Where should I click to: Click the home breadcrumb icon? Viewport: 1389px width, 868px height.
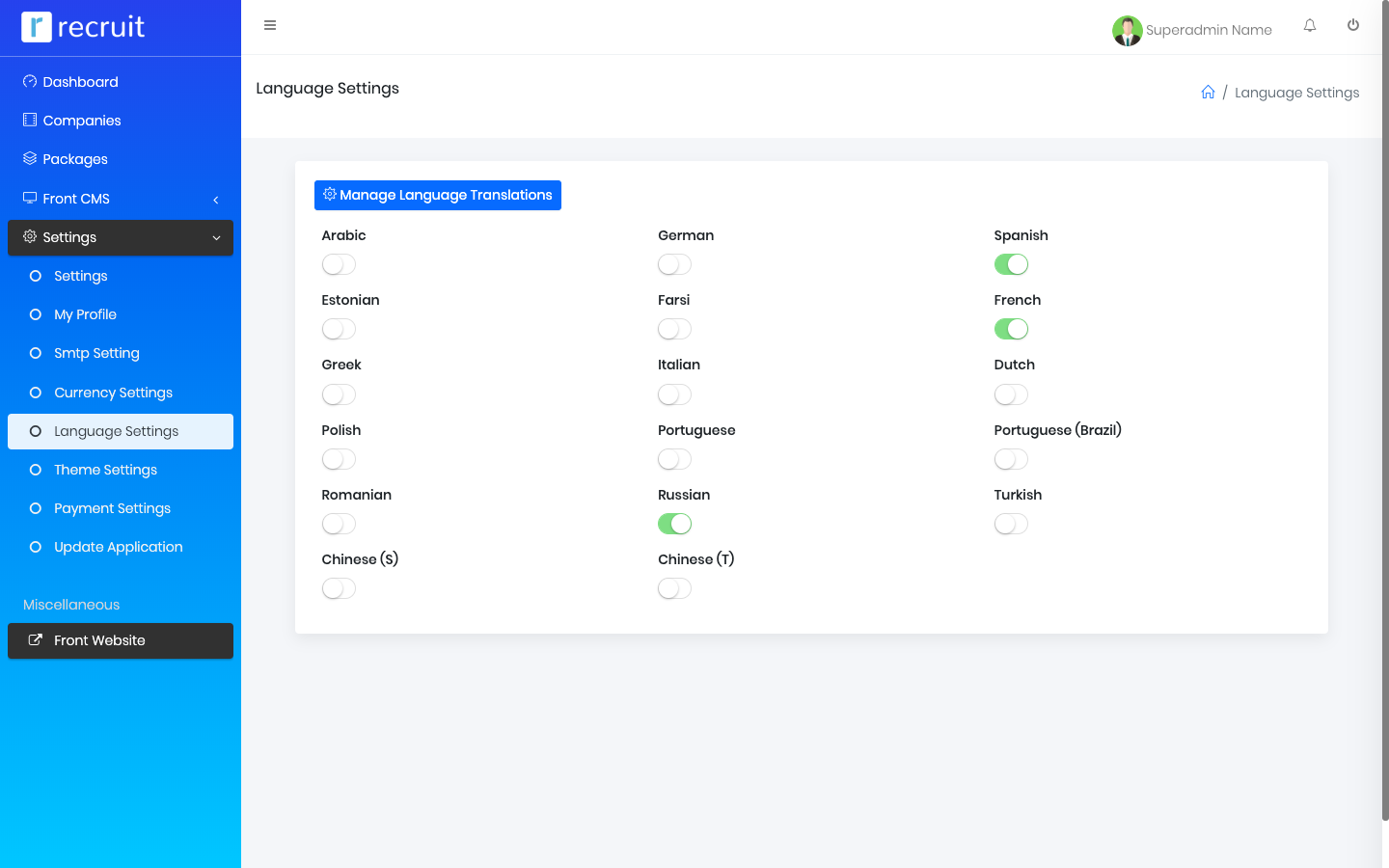(1208, 93)
